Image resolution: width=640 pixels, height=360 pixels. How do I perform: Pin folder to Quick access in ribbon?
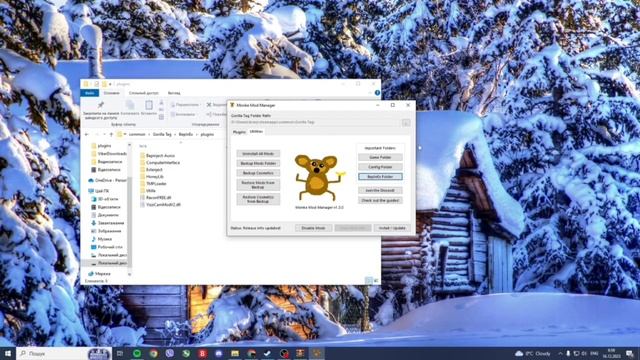101,111
